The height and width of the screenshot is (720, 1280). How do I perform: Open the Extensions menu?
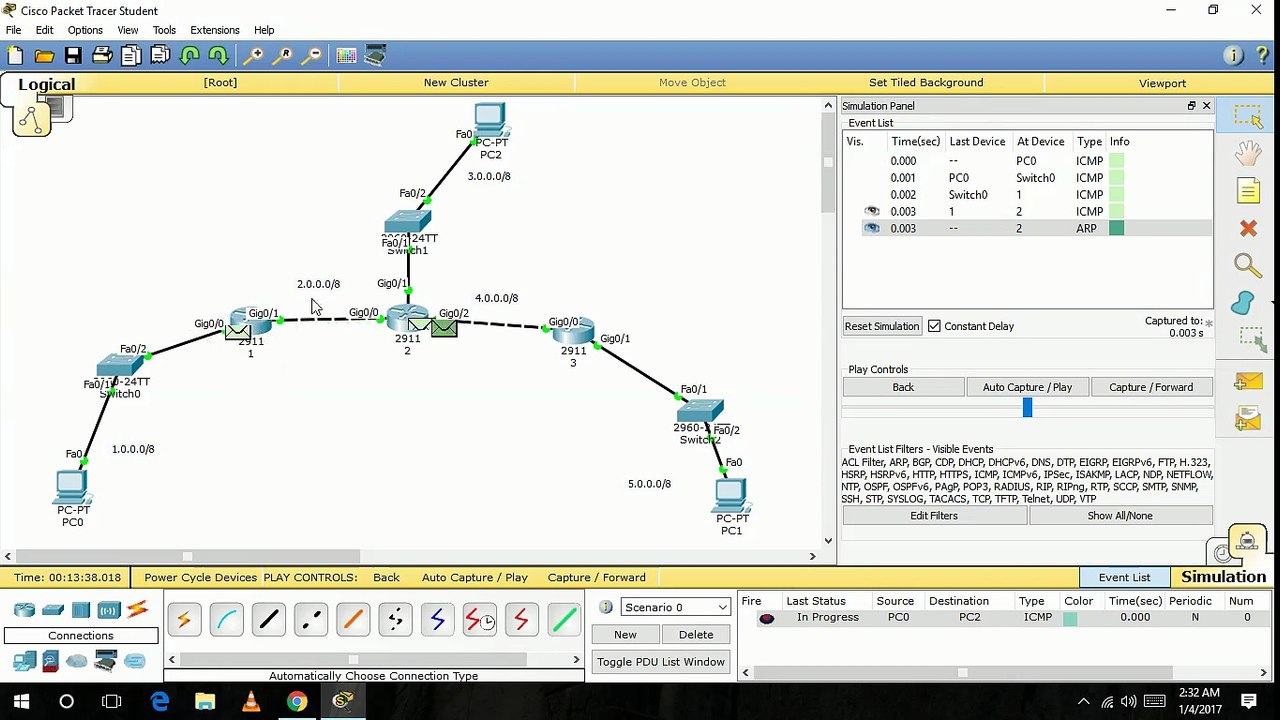pyautogui.click(x=215, y=30)
